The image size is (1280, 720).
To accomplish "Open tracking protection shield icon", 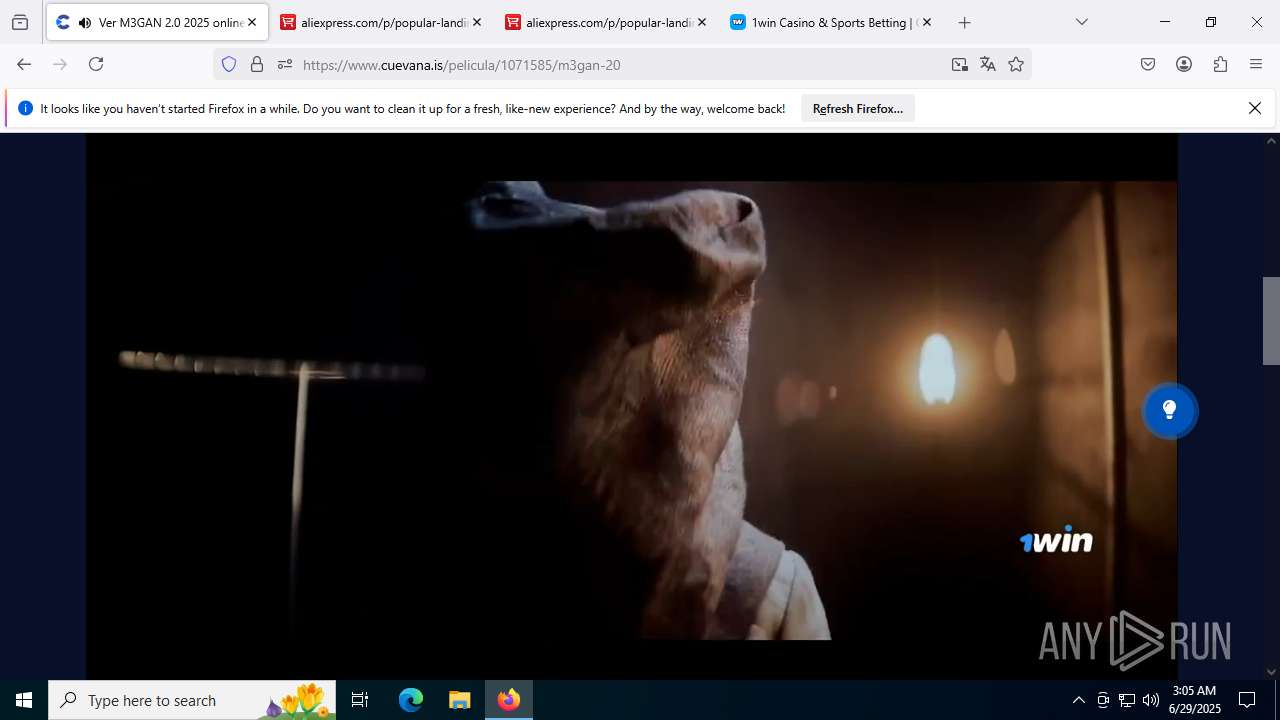I will click(229, 64).
